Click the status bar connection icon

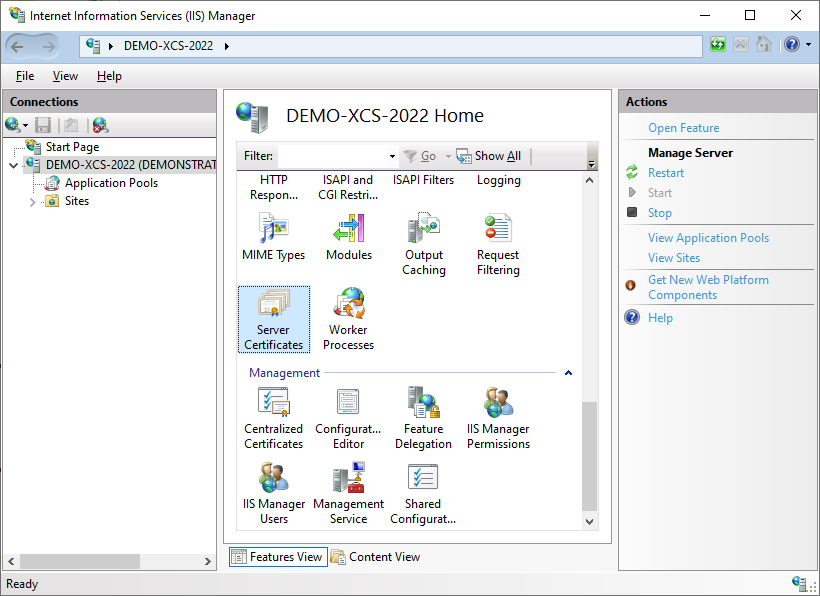(799, 583)
